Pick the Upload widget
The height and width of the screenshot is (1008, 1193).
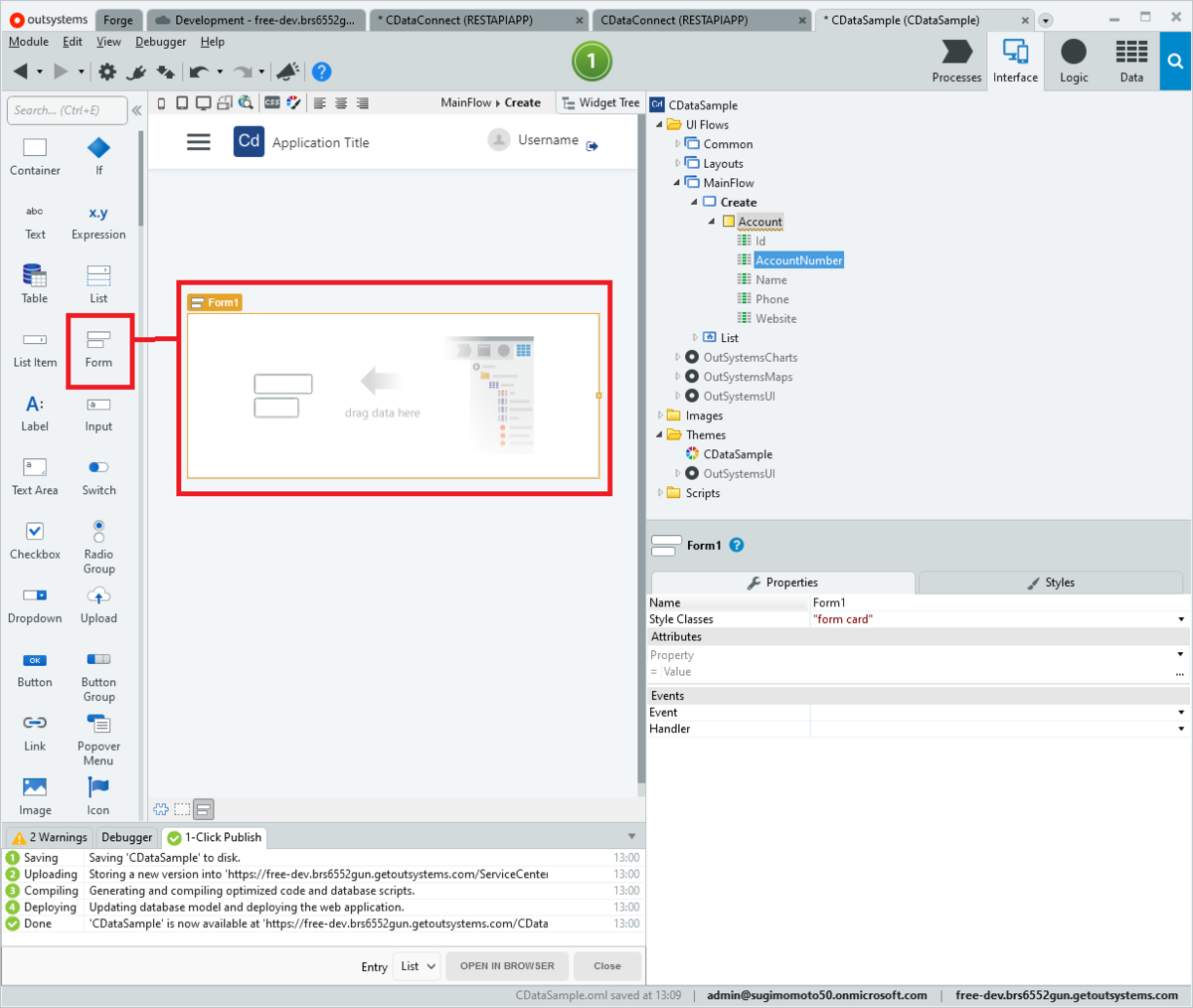[98, 605]
